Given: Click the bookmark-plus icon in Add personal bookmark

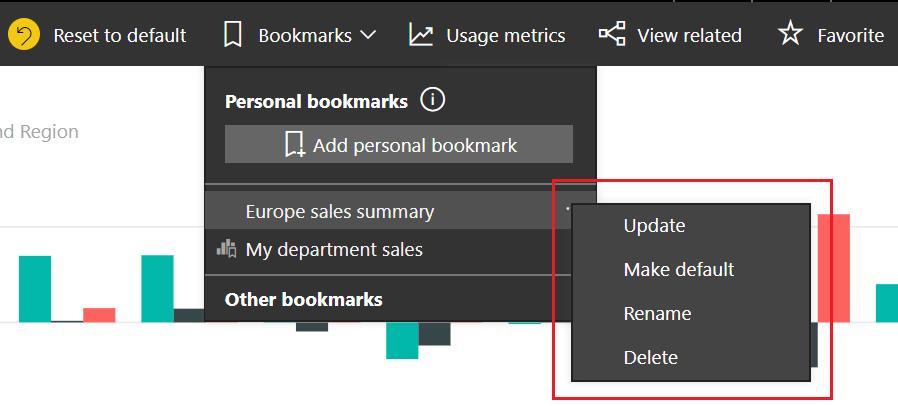Looking at the screenshot, I should [295, 145].
